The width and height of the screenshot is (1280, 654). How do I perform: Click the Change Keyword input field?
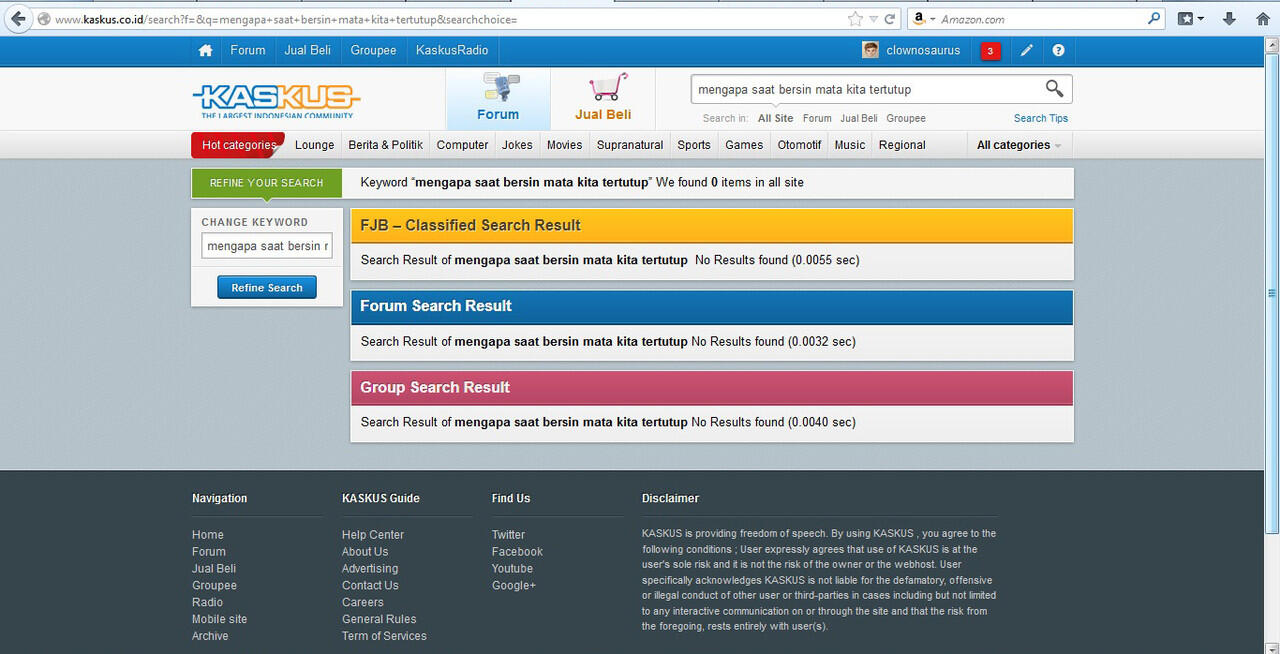point(267,246)
